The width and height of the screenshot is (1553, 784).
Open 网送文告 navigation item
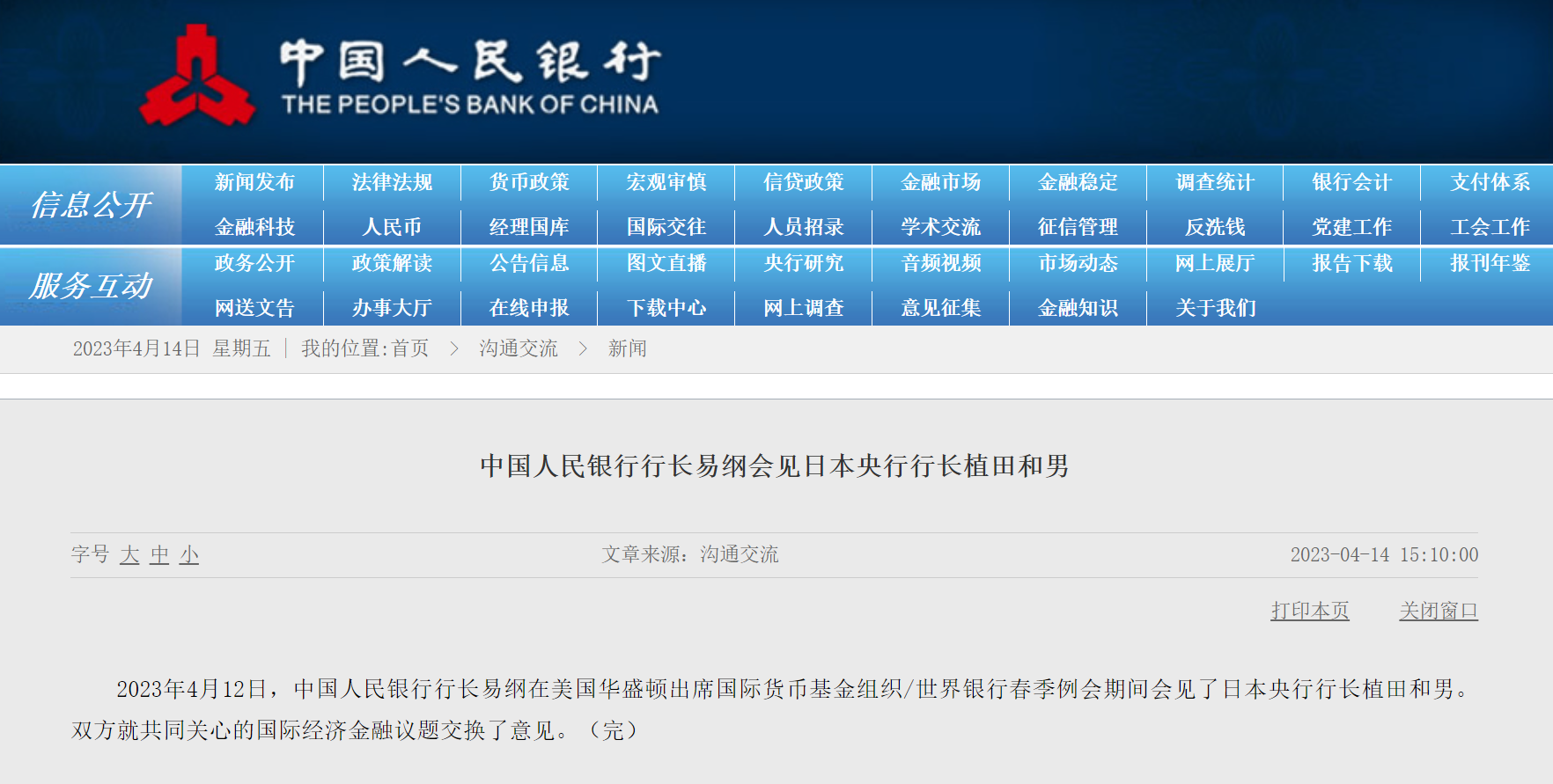tap(254, 308)
